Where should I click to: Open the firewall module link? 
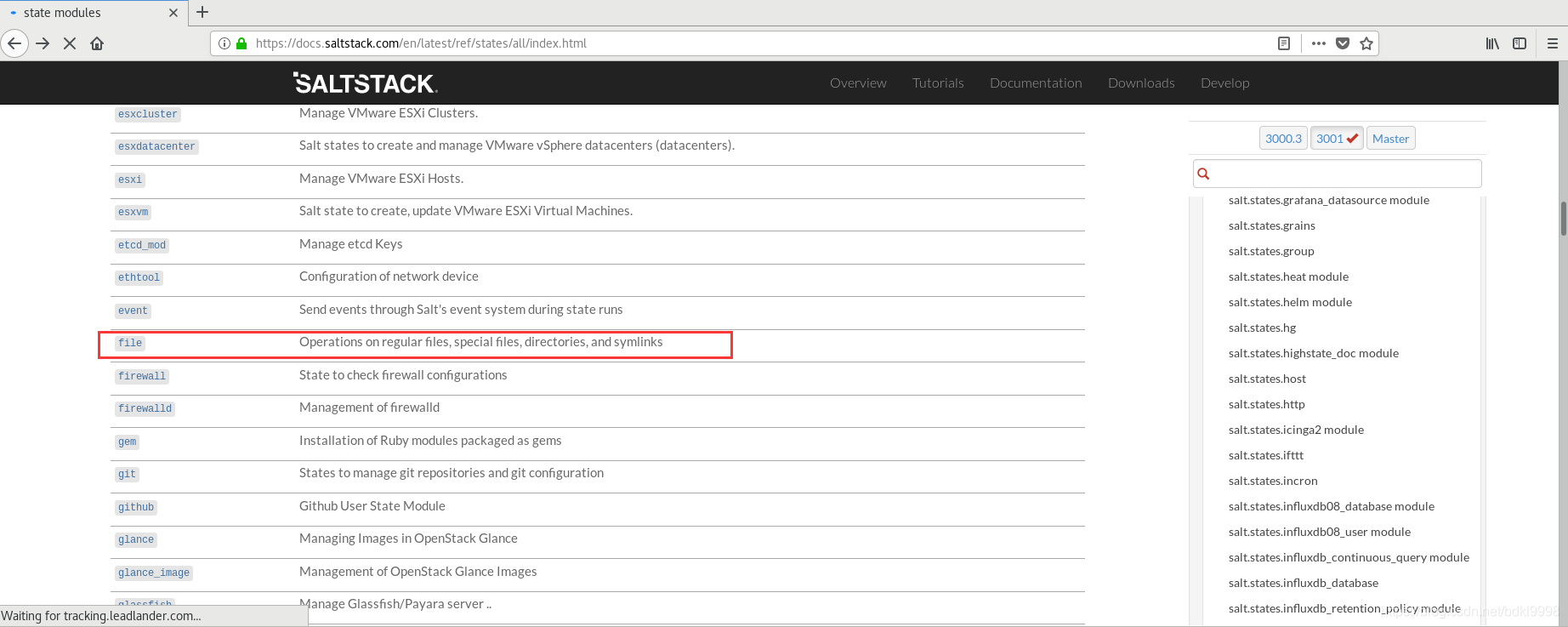[x=142, y=376]
